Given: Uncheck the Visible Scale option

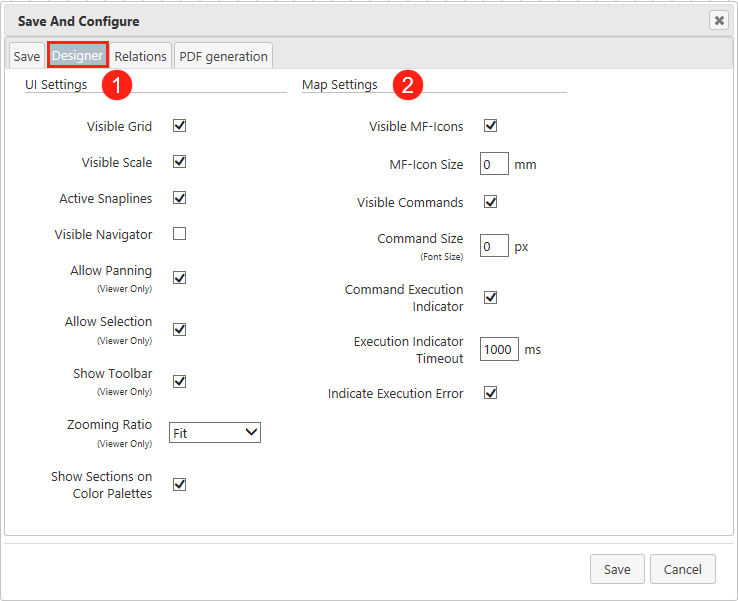Looking at the screenshot, I should click(x=180, y=162).
